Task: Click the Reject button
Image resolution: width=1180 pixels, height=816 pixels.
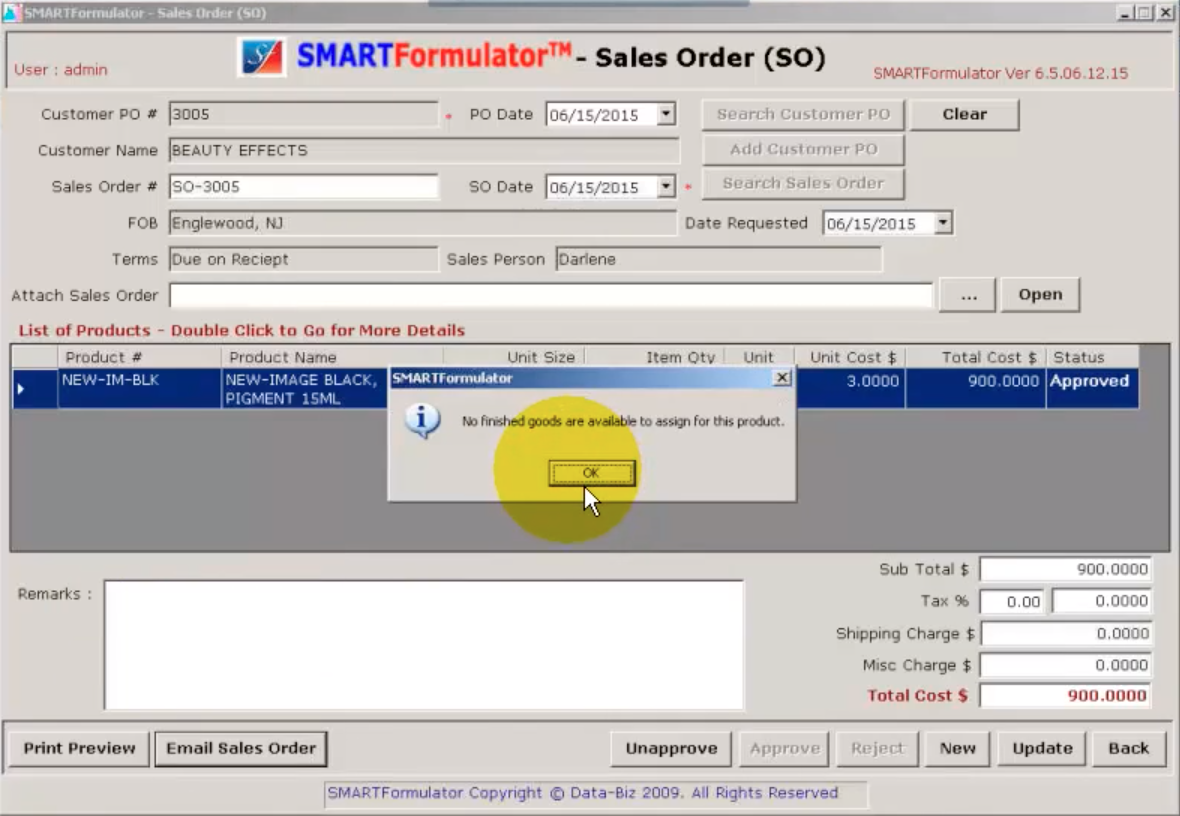Action: 877,748
